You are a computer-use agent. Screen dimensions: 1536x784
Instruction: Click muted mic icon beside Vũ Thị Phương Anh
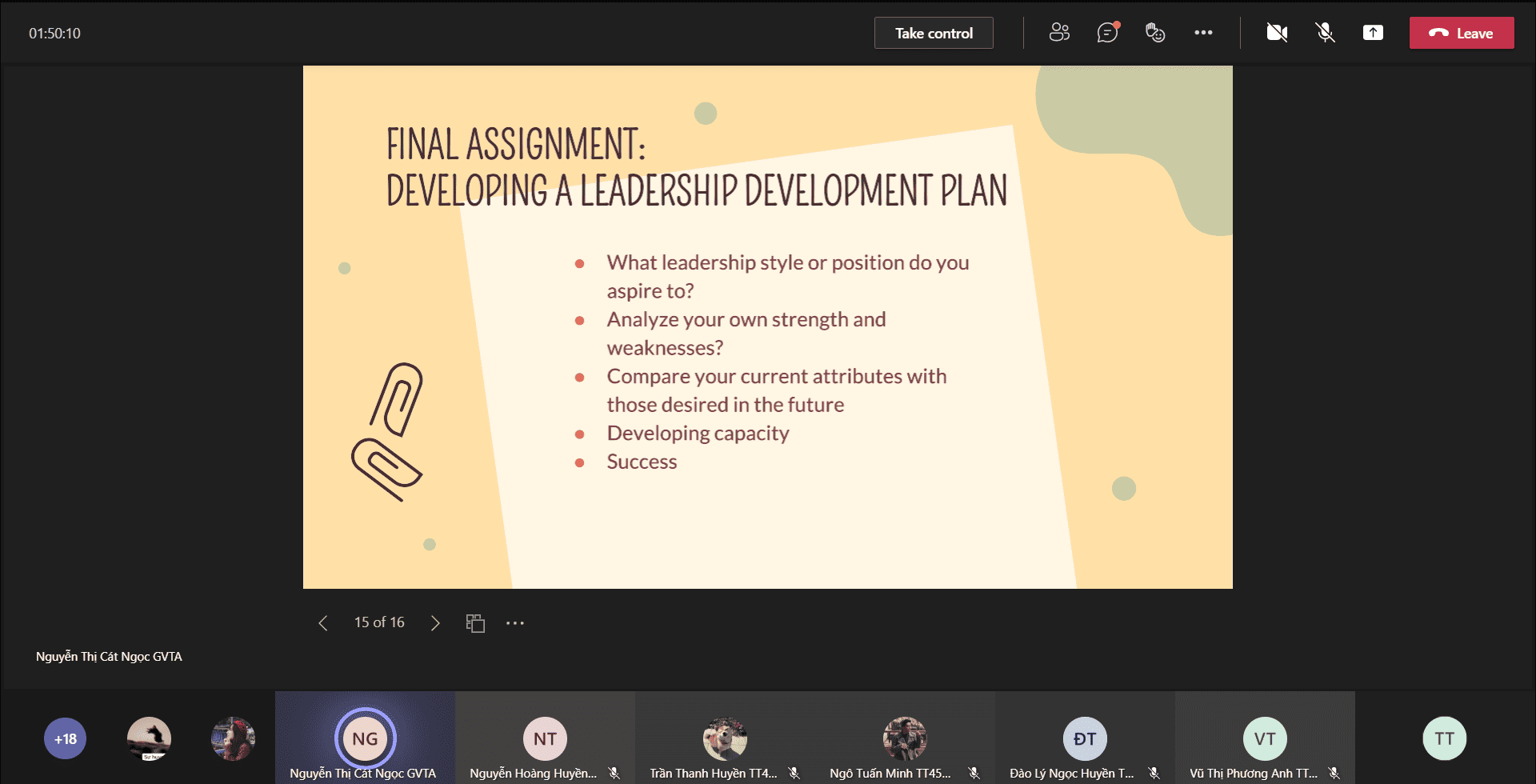[x=1334, y=773]
